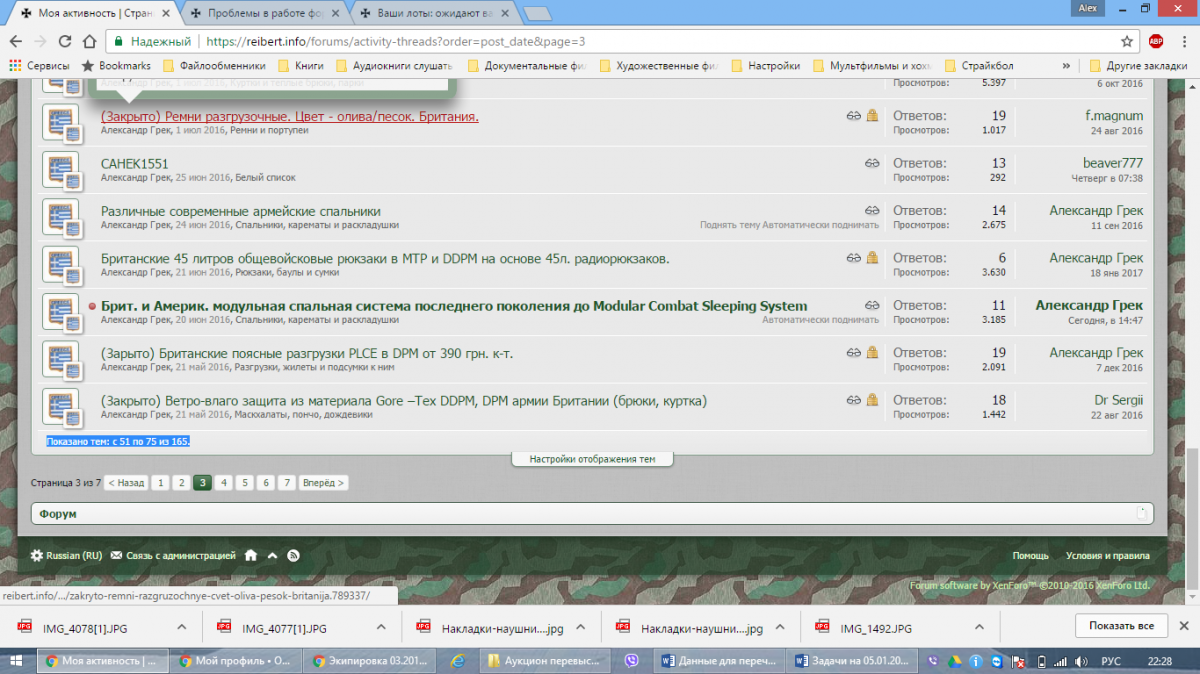Switch to the Проблемы в работе форума tab
The image size is (1200, 674).
(x=266, y=14)
